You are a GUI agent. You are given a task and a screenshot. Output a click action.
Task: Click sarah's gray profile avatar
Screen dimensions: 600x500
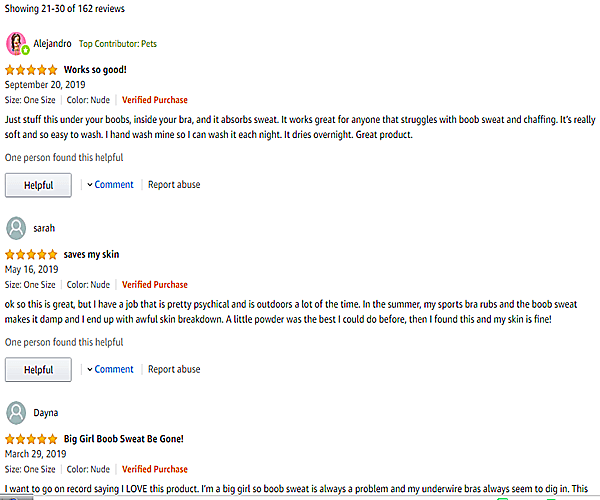16,228
